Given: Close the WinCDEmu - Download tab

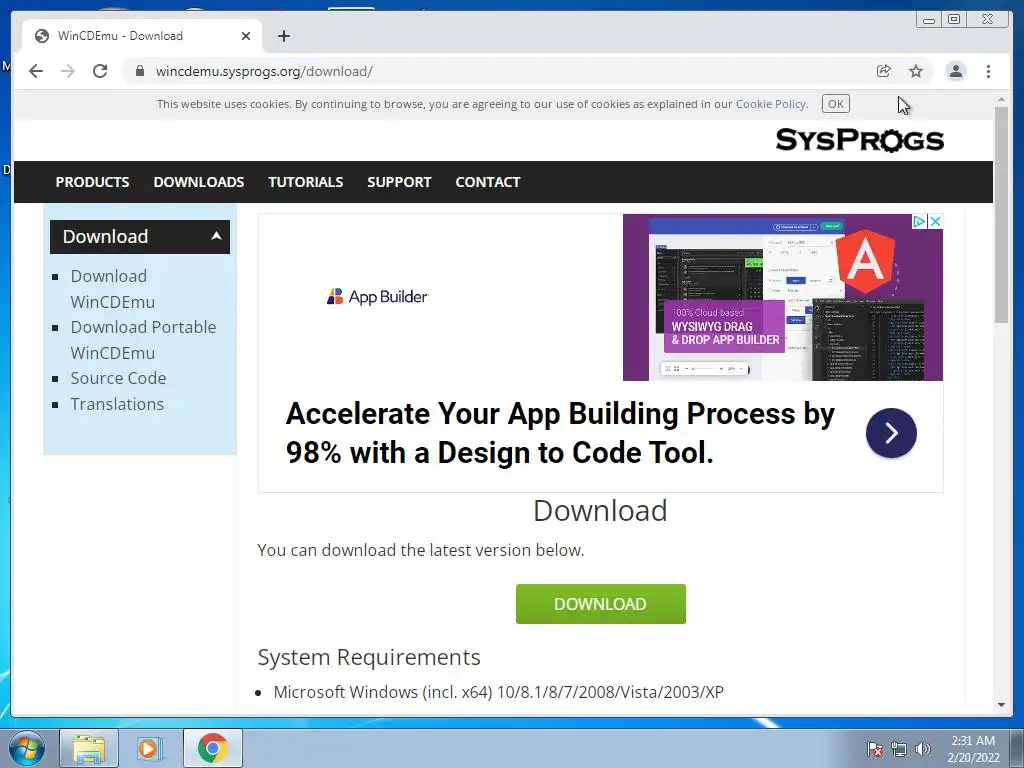Looking at the screenshot, I should point(246,36).
